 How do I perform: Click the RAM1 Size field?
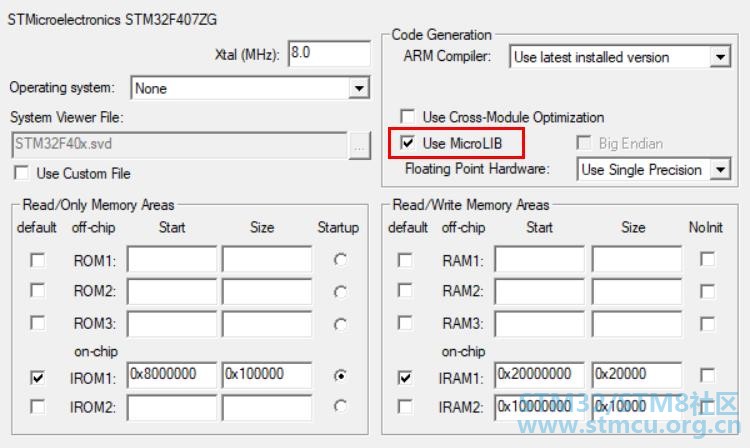(637, 259)
